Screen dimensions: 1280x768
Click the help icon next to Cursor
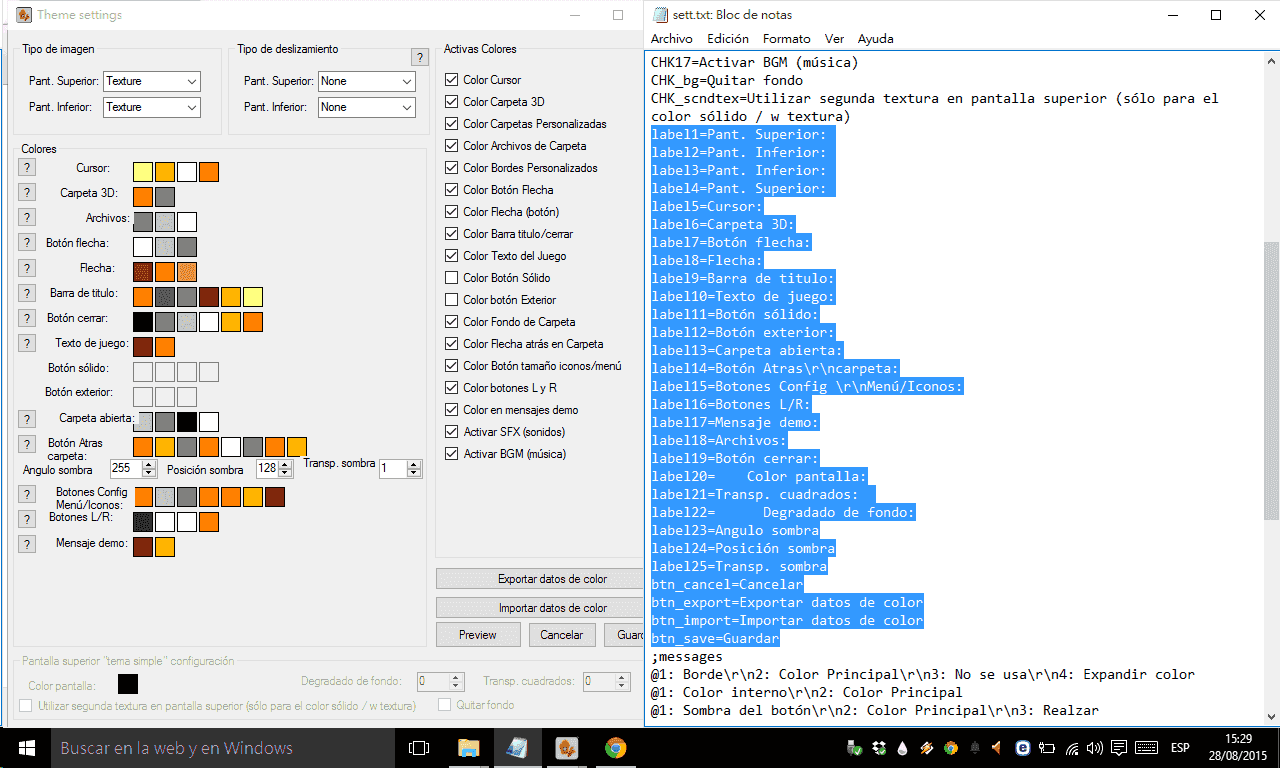coord(27,167)
